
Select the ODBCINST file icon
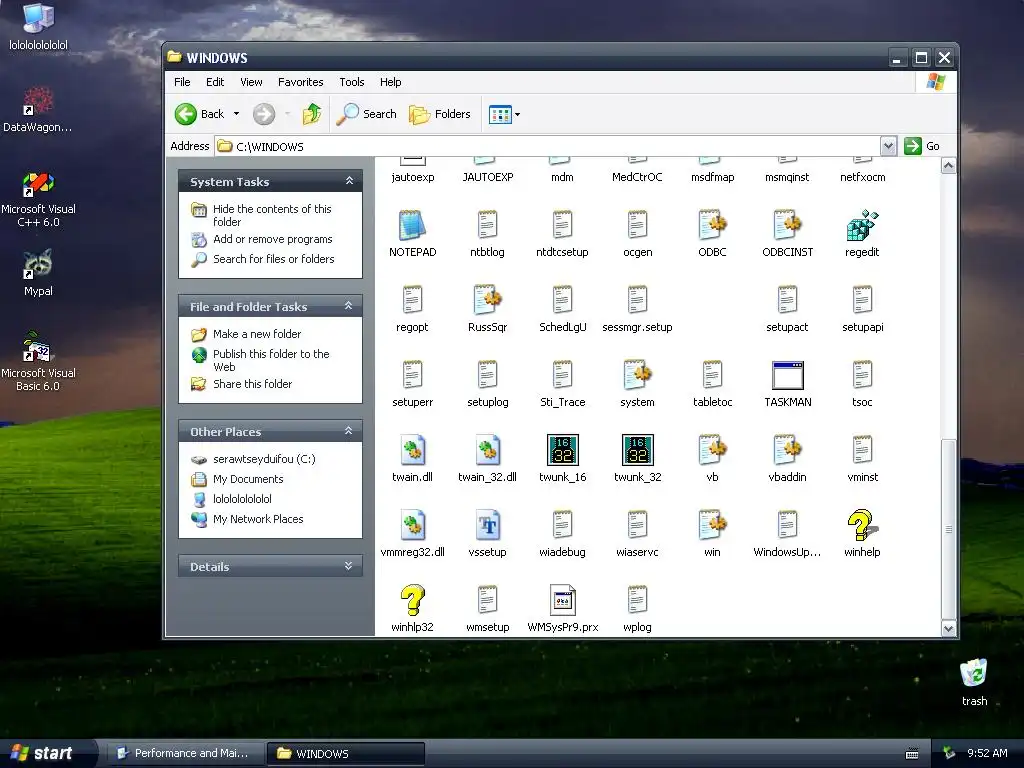(x=787, y=225)
